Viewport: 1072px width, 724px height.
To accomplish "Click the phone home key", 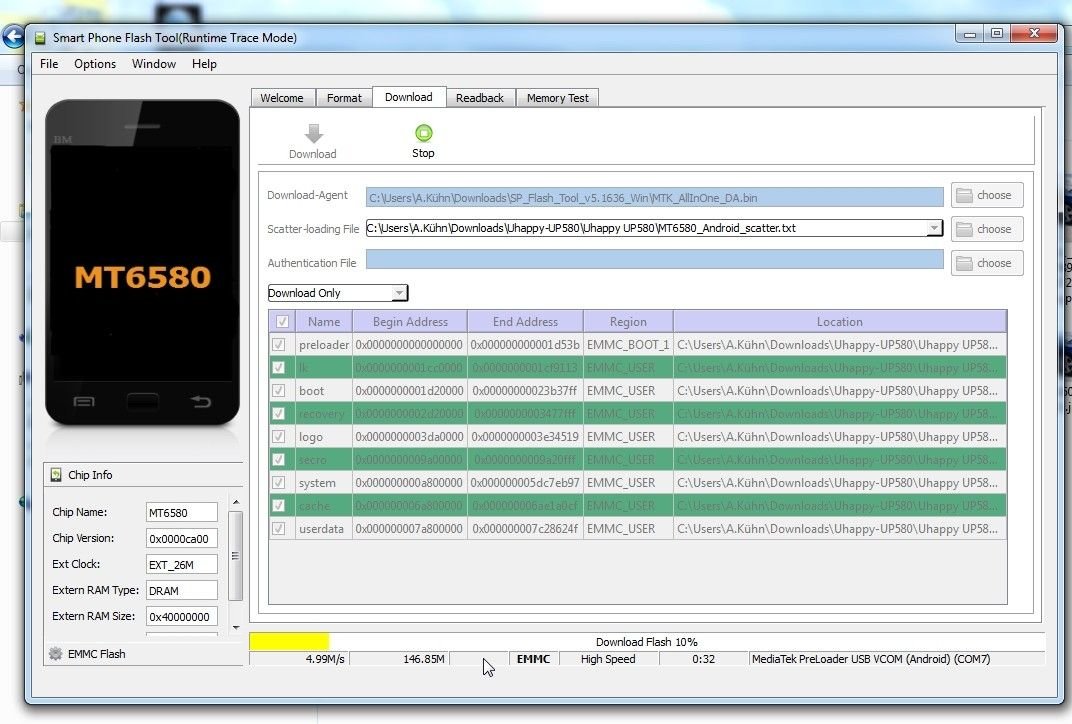I will 142,401.
